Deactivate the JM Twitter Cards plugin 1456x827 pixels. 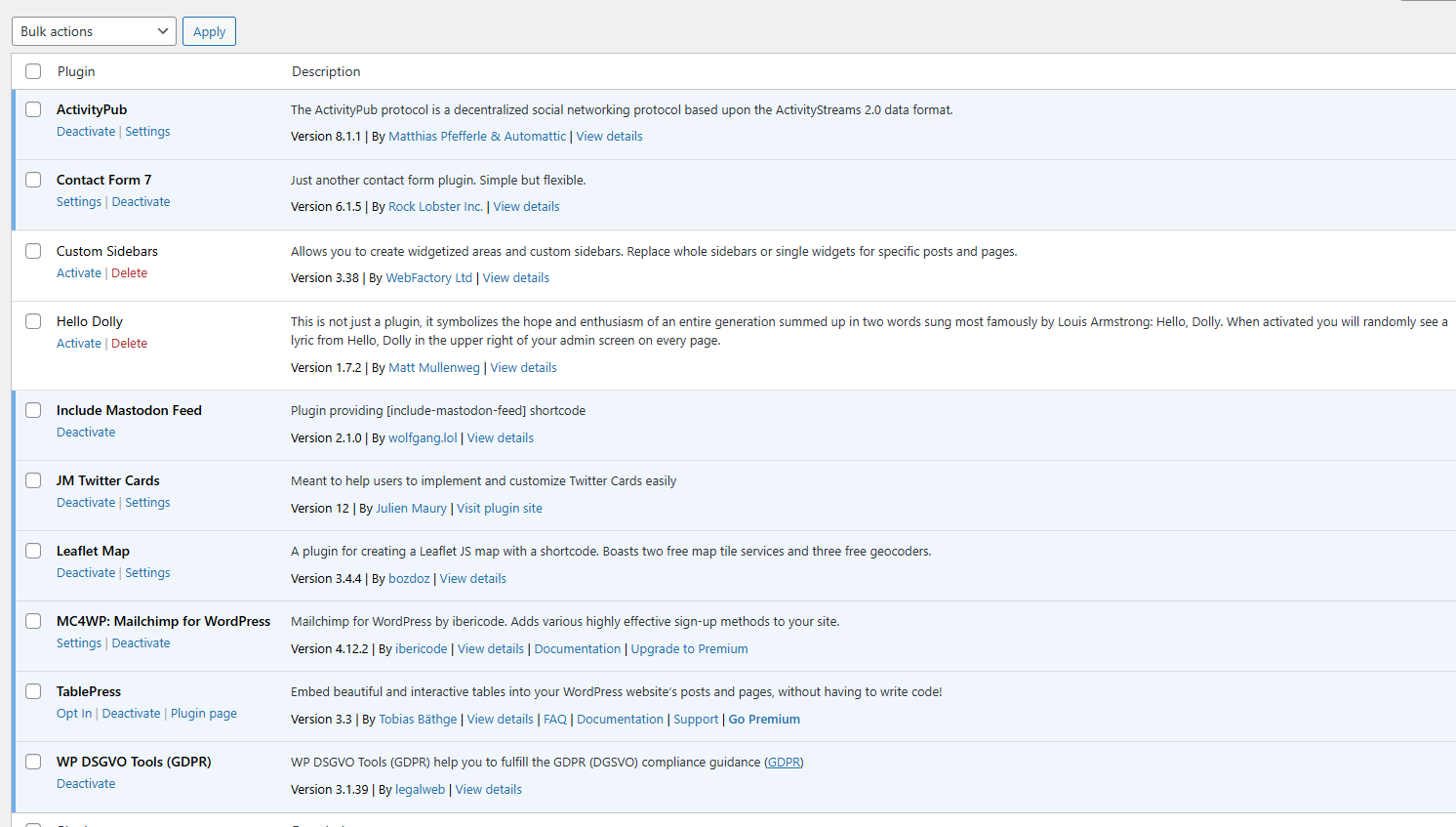point(86,503)
